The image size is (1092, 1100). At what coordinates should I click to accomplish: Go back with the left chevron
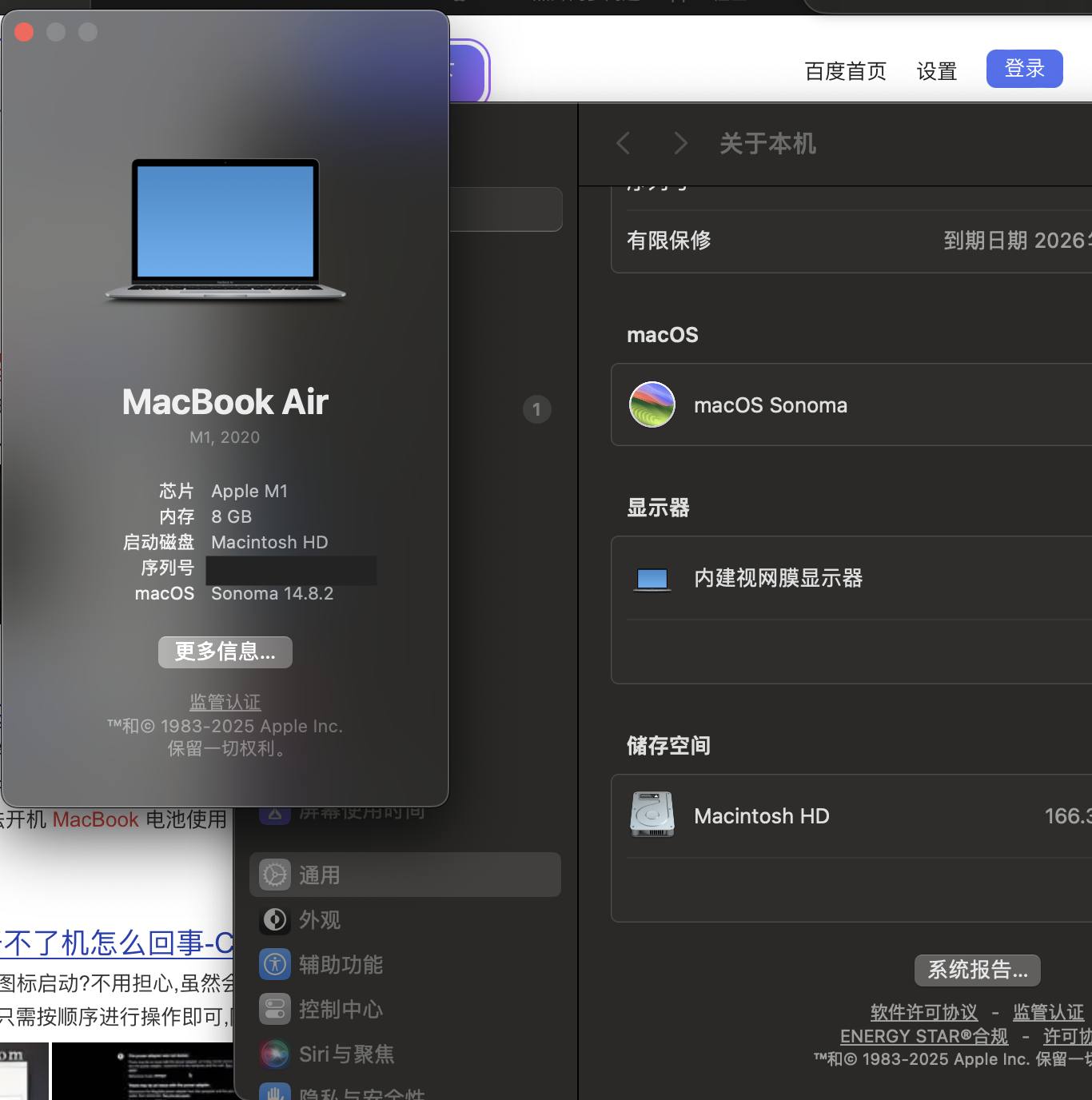click(x=624, y=144)
